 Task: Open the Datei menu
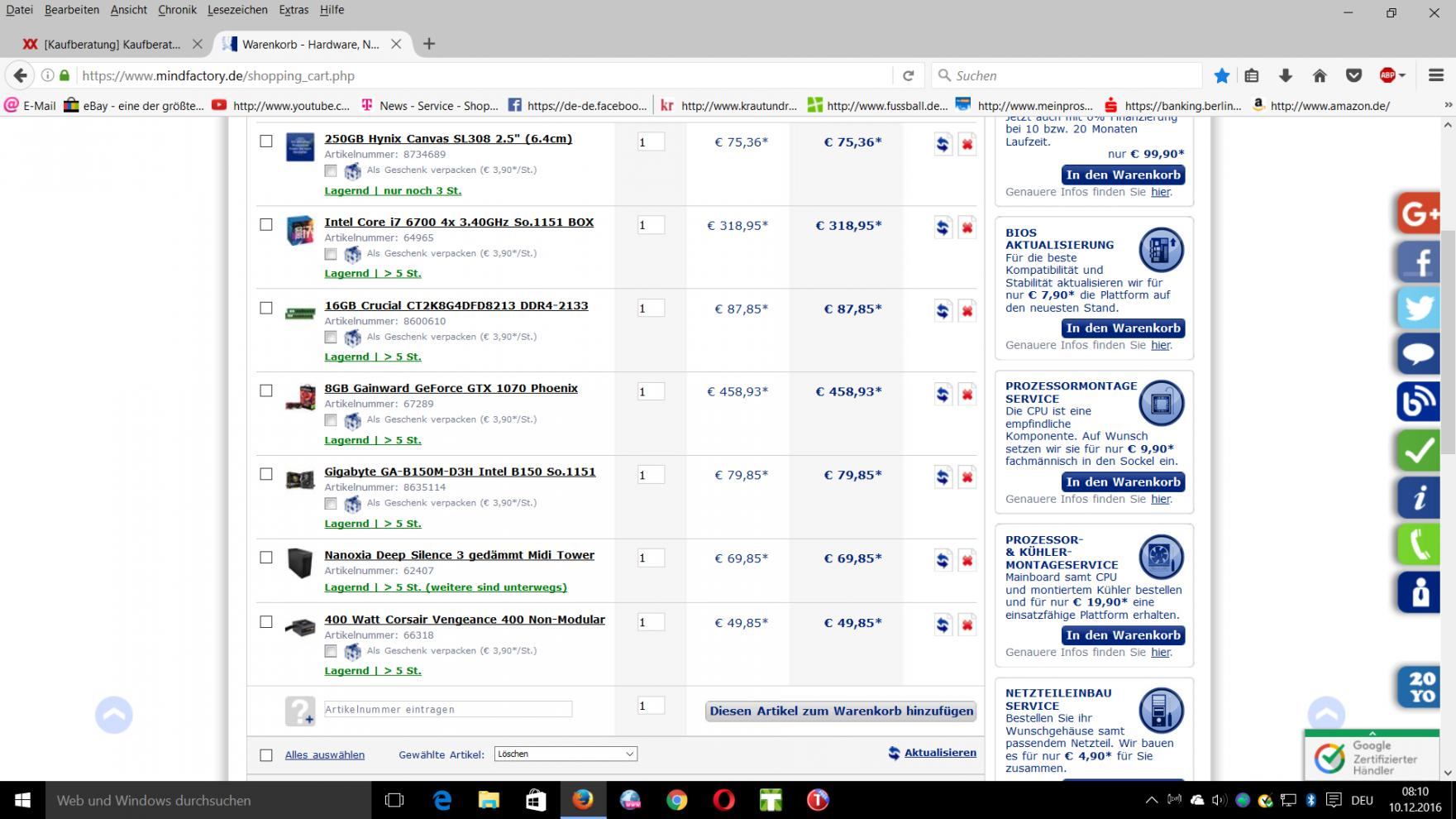point(20,10)
